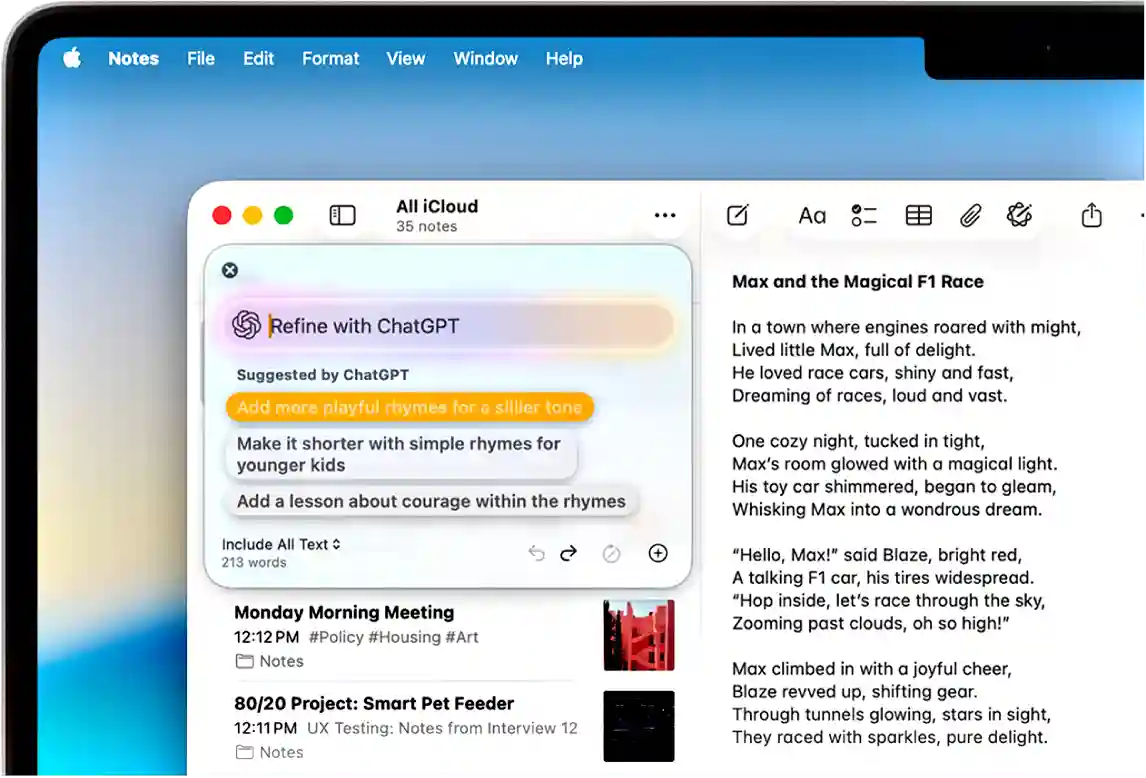Open the File menu

(200, 58)
